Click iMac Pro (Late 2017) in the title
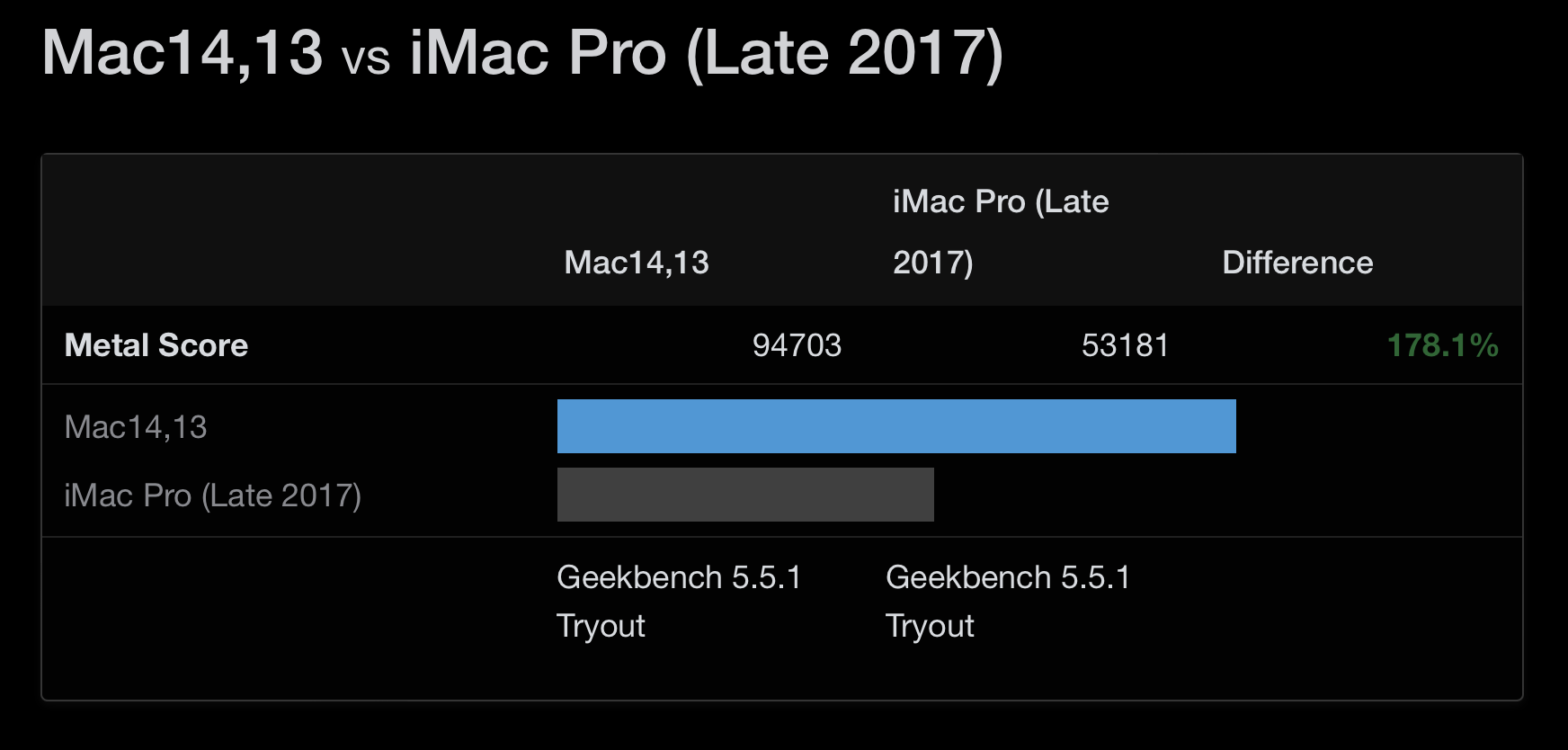 pos(707,53)
